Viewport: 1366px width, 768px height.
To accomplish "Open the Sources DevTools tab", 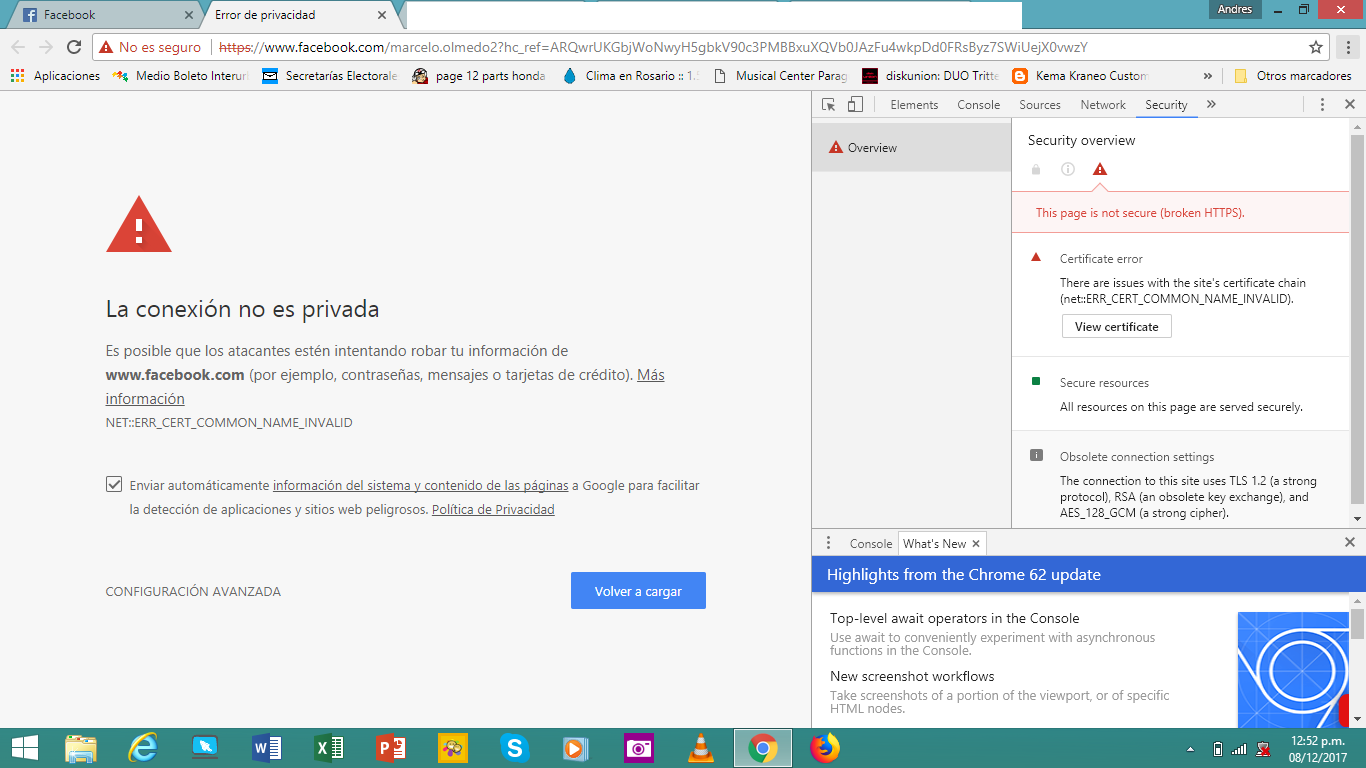I will coord(1040,105).
